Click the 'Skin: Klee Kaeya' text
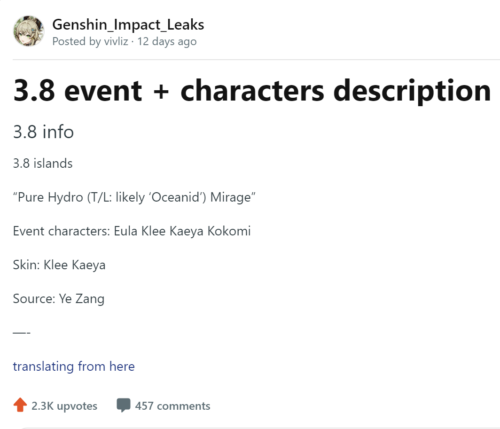This screenshot has height=429, width=500. (x=59, y=265)
